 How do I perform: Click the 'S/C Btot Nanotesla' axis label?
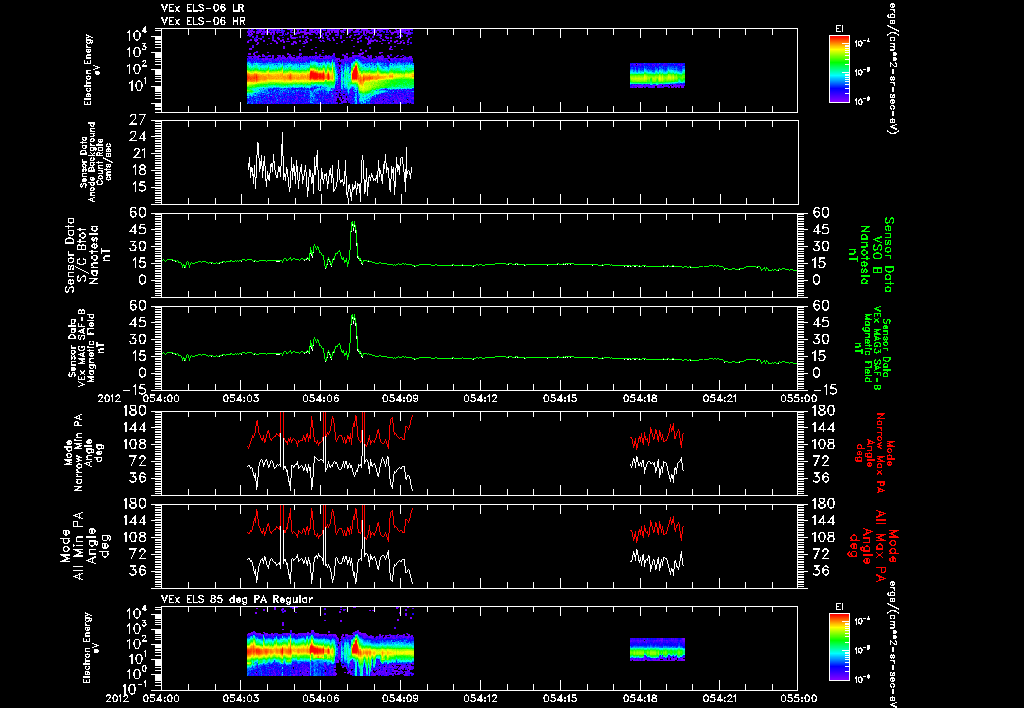click(x=87, y=255)
